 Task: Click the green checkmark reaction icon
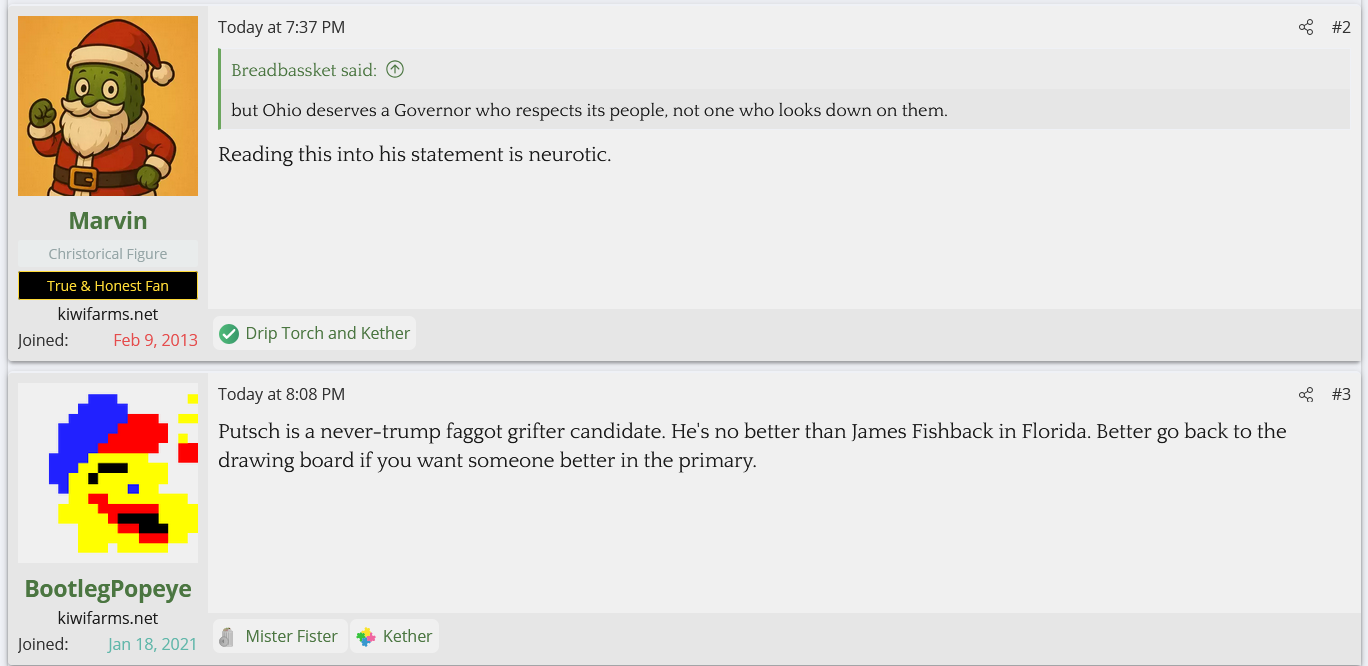pyautogui.click(x=229, y=334)
